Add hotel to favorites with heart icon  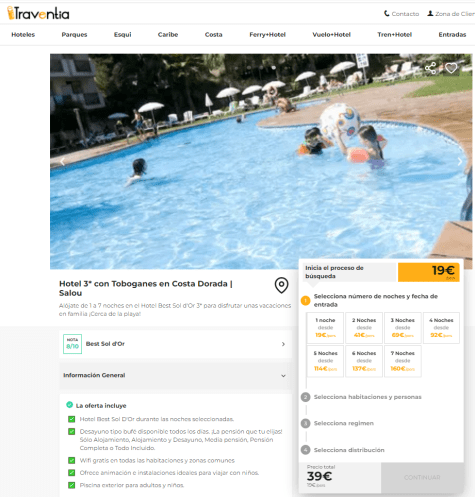[x=451, y=68]
